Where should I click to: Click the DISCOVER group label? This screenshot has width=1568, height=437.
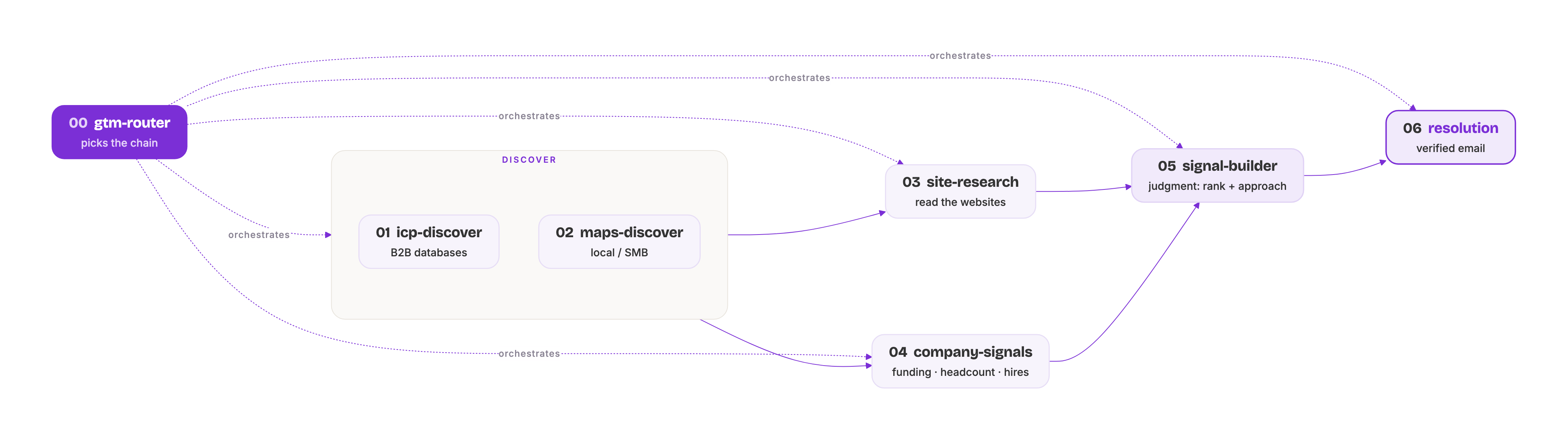coord(529,159)
